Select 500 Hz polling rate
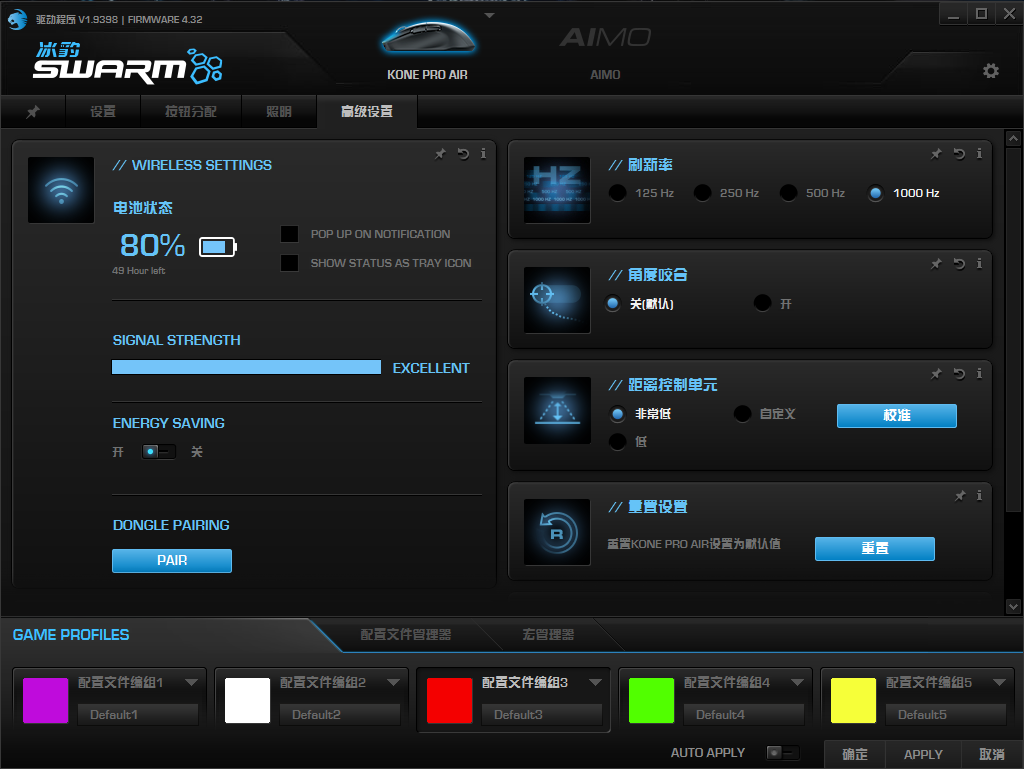1024x769 pixels. [x=788, y=193]
